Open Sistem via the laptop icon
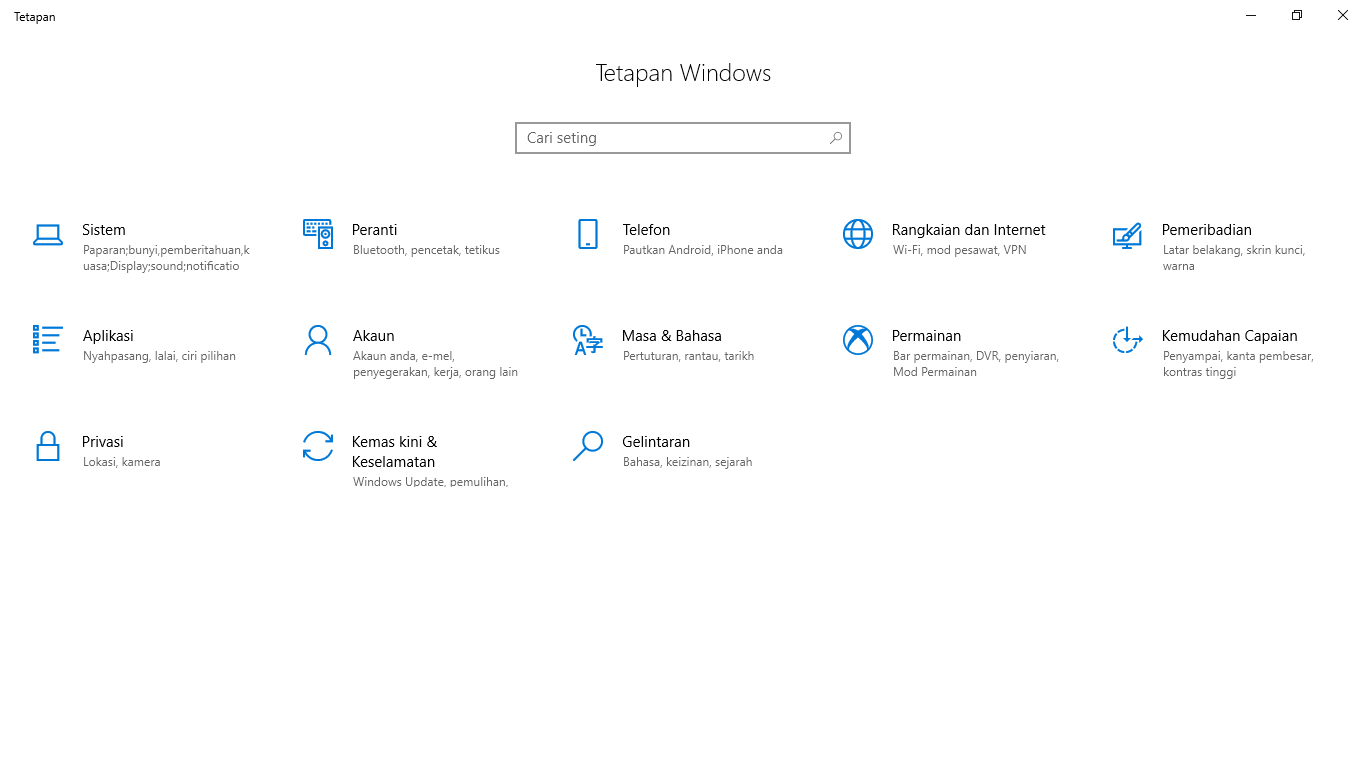 pos(48,235)
